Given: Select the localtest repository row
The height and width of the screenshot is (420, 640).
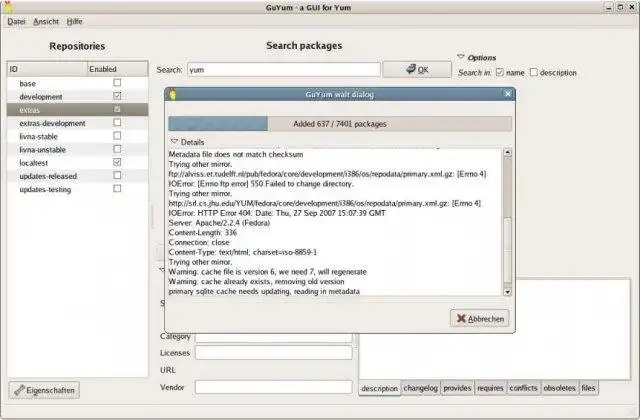Looking at the screenshot, I should click(78, 162).
